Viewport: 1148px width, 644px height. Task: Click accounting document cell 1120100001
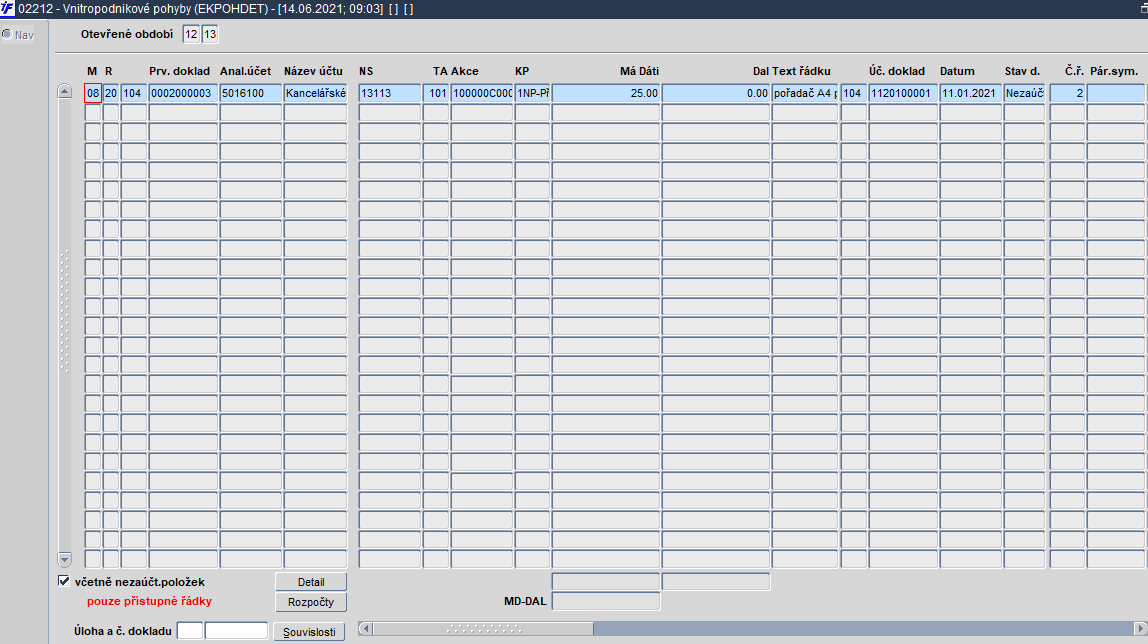(x=903, y=93)
